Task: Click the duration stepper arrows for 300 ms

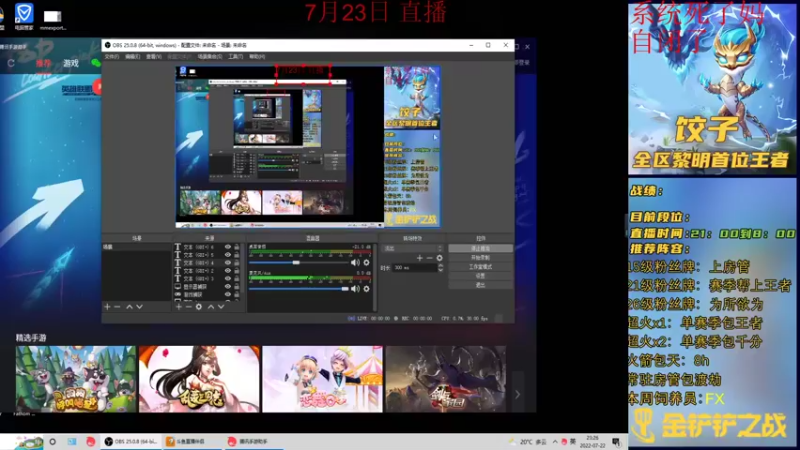Action: pyautogui.click(x=441, y=267)
